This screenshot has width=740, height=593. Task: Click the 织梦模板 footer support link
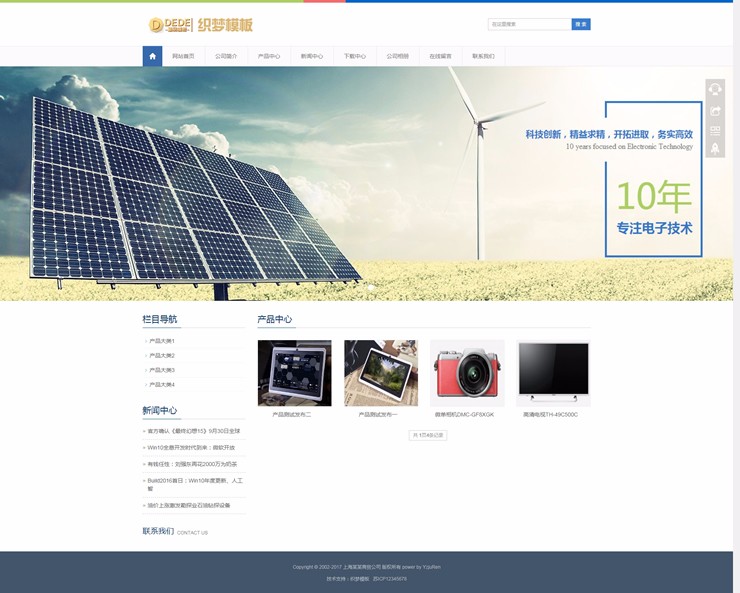pos(359,579)
